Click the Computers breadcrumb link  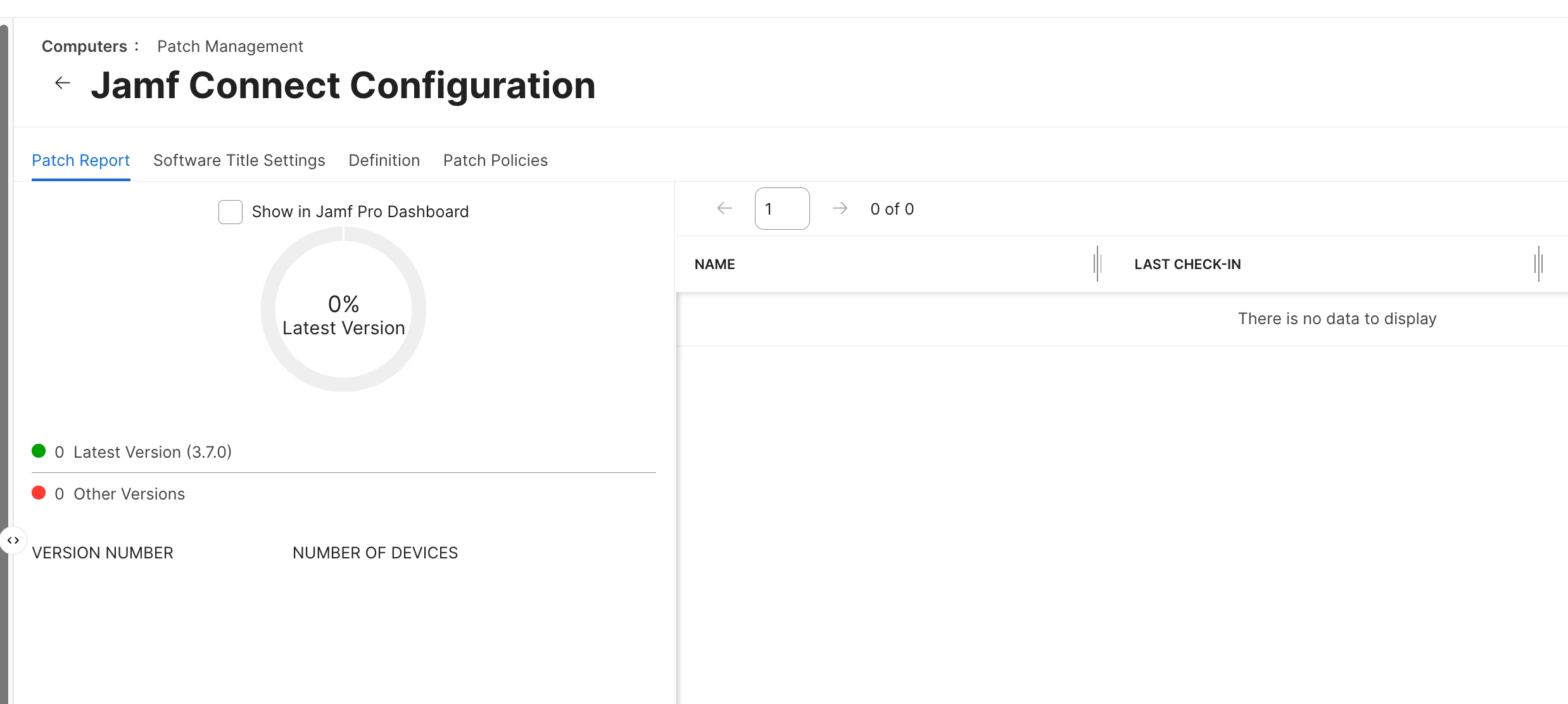[84, 46]
